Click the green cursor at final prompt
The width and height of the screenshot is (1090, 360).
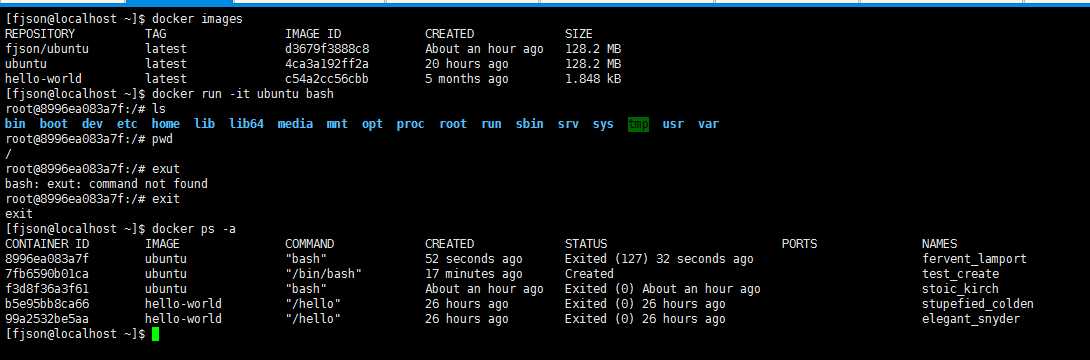coord(156,334)
